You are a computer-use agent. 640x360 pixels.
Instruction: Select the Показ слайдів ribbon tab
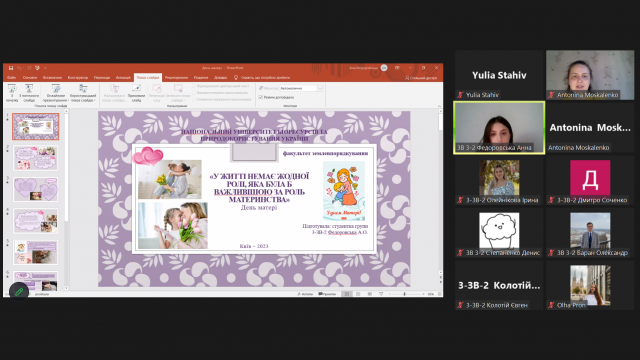click(x=148, y=78)
